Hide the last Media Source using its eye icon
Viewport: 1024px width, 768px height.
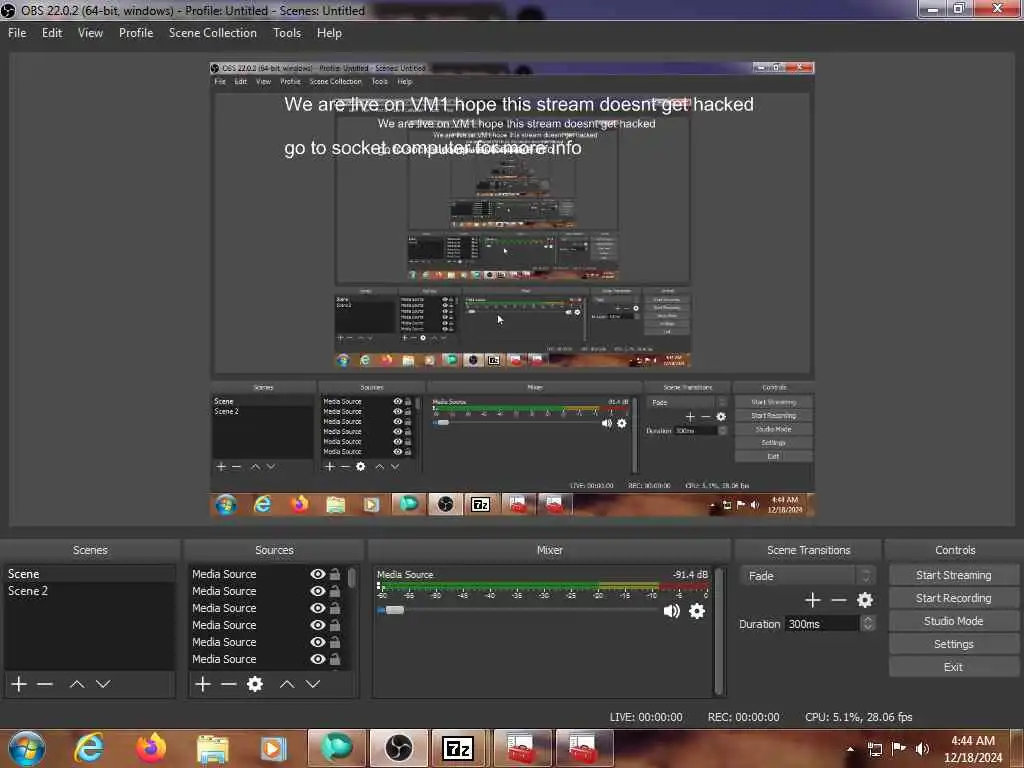pos(318,659)
